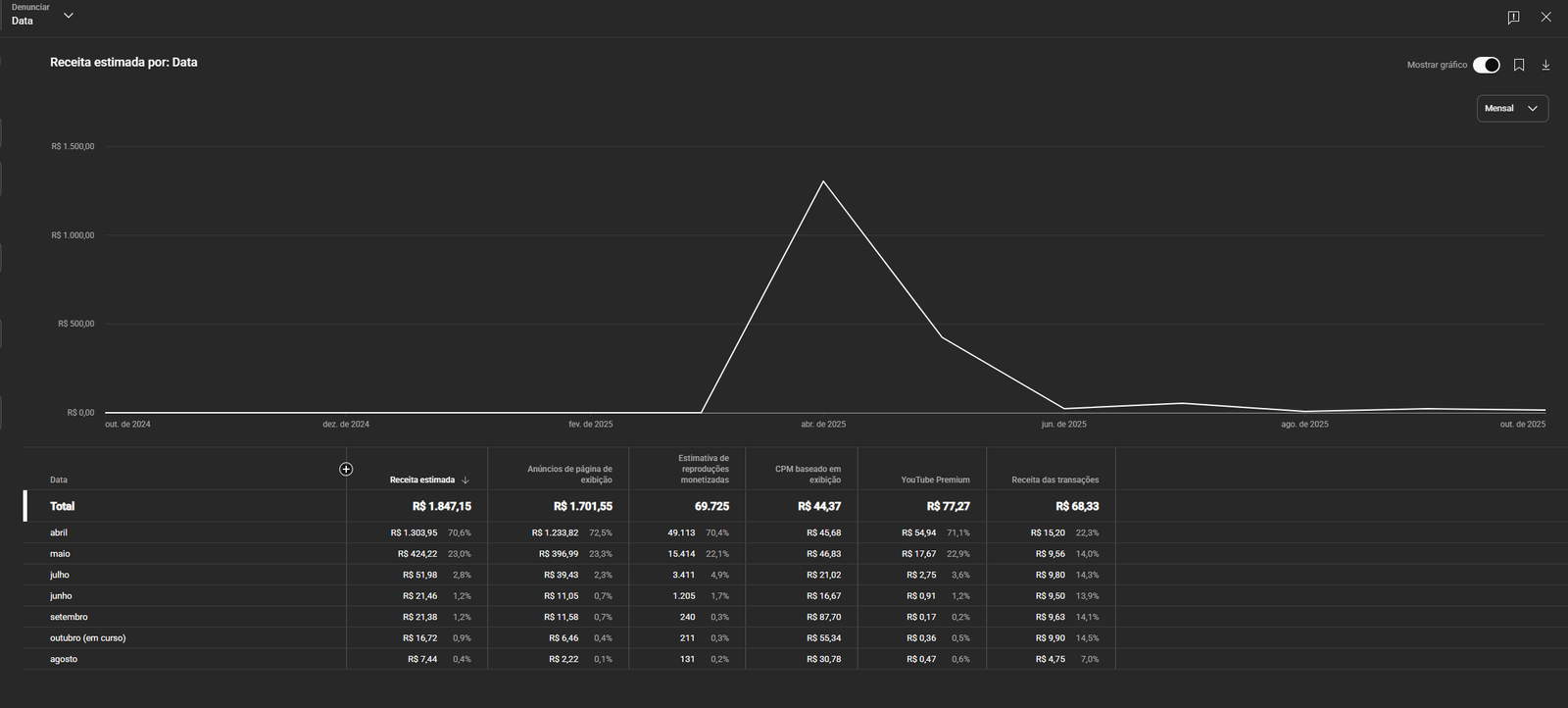Download the report with the download icon

[1545, 65]
